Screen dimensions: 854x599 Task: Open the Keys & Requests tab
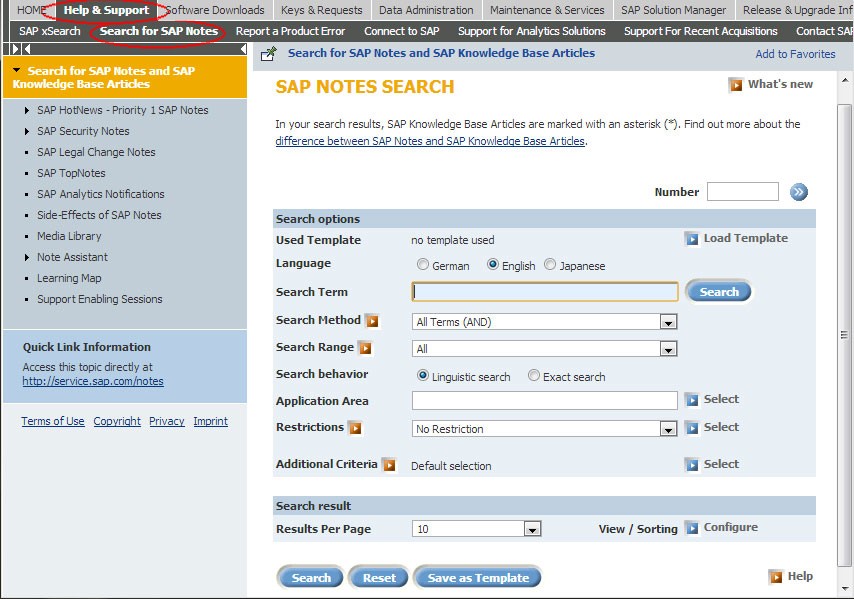(321, 10)
